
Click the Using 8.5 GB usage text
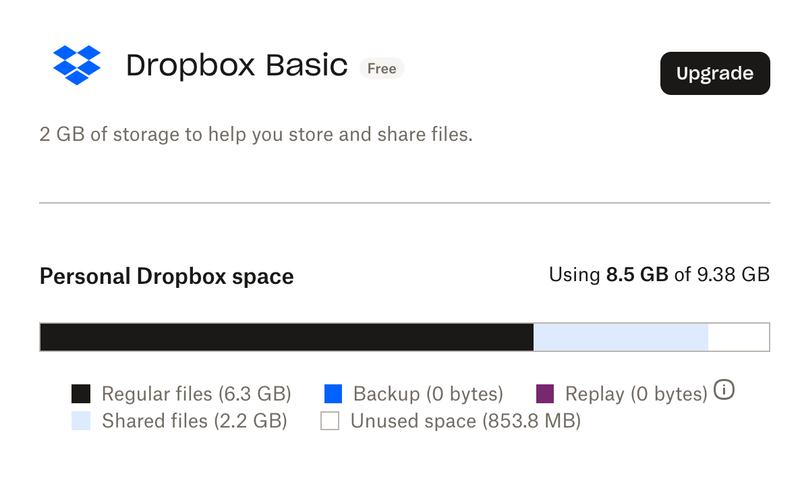[x=659, y=274]
